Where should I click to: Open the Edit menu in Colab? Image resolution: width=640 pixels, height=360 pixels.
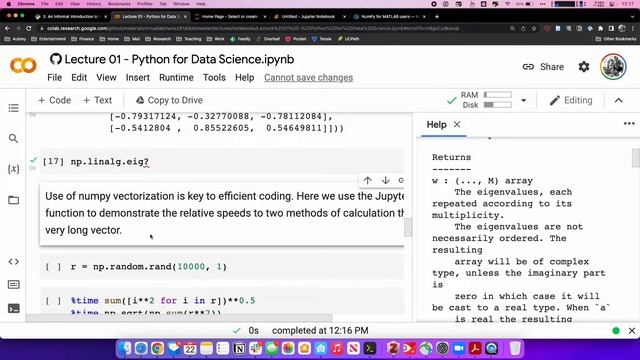point(79,78)
